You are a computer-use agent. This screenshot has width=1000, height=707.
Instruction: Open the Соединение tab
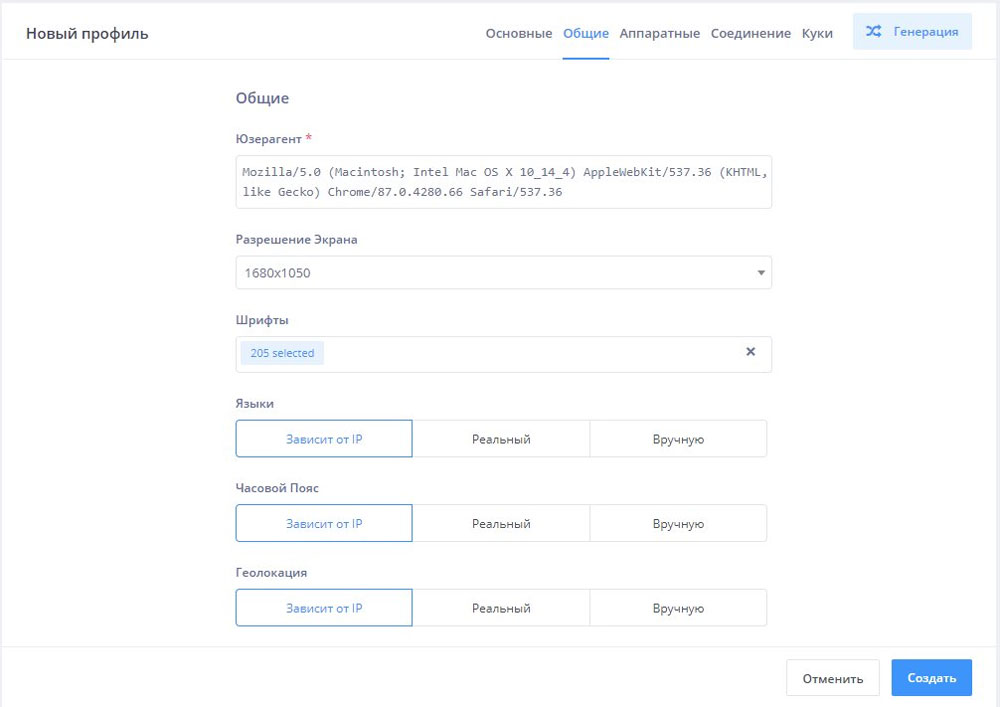click(751, 33)
